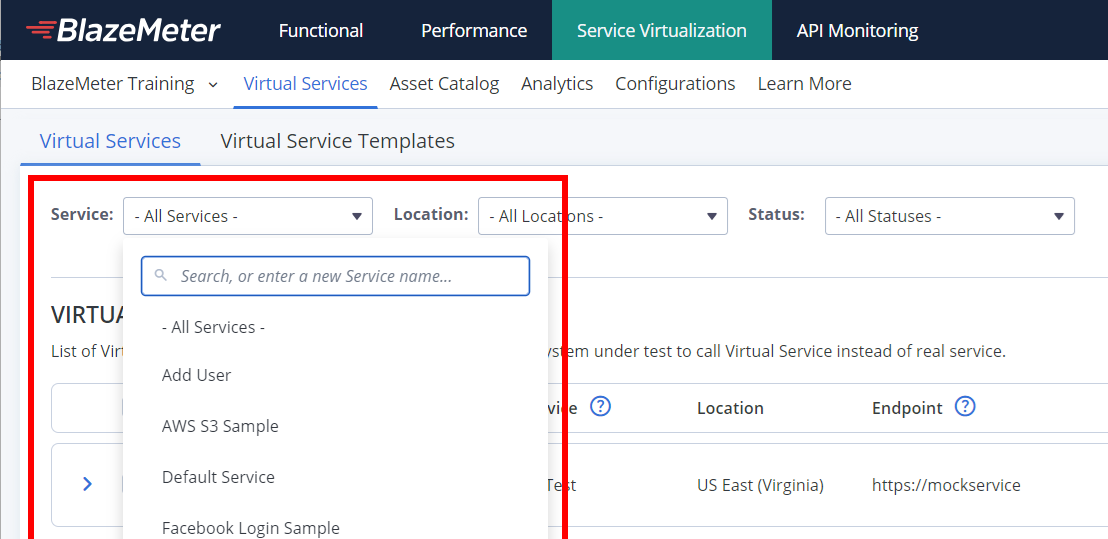Image resolution: width=1108 pixels, height=539 pixels.
Task: Click the Endpoint column header
Action: pos(907,408)
